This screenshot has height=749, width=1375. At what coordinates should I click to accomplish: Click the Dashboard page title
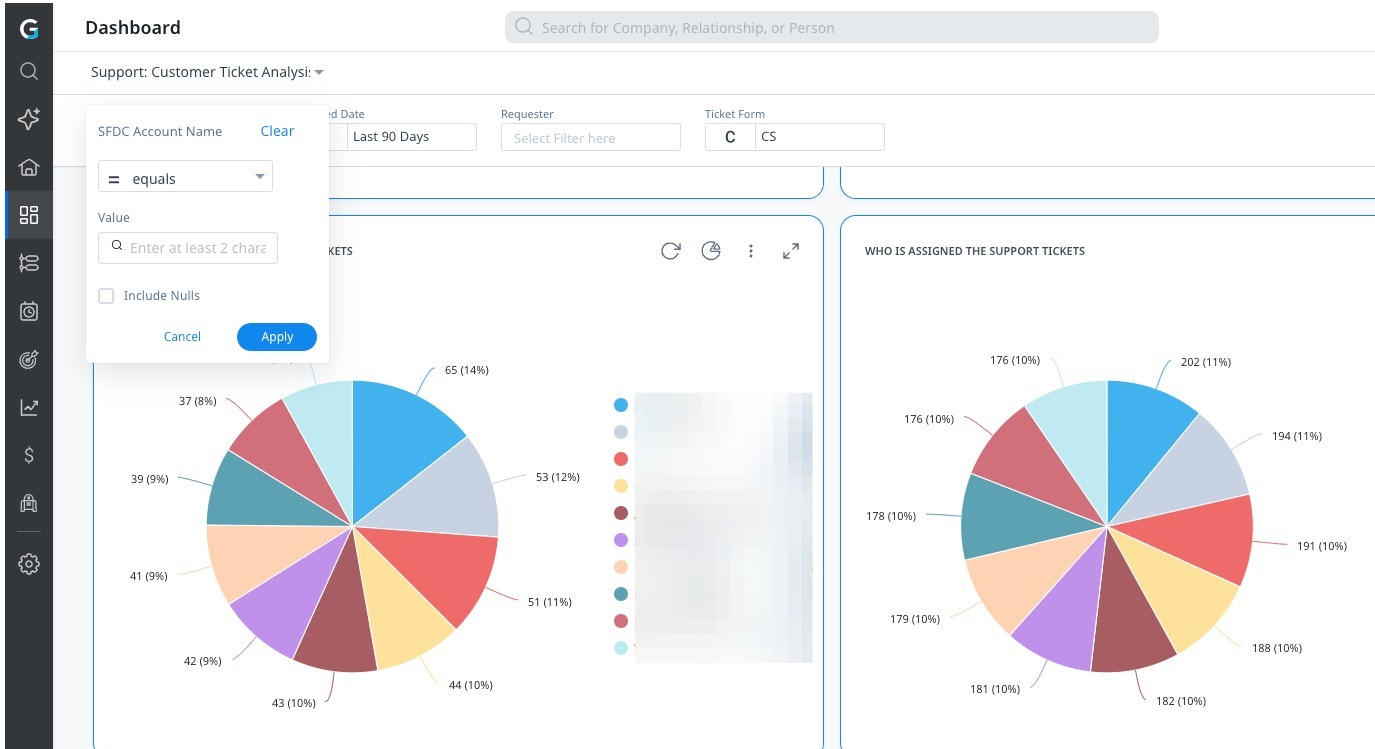click(x=133, y=27)
